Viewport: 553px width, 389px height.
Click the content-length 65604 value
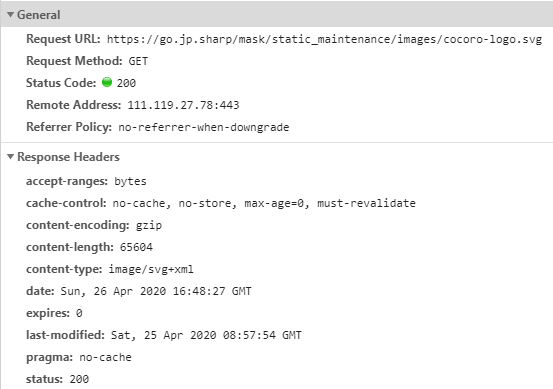136,247
